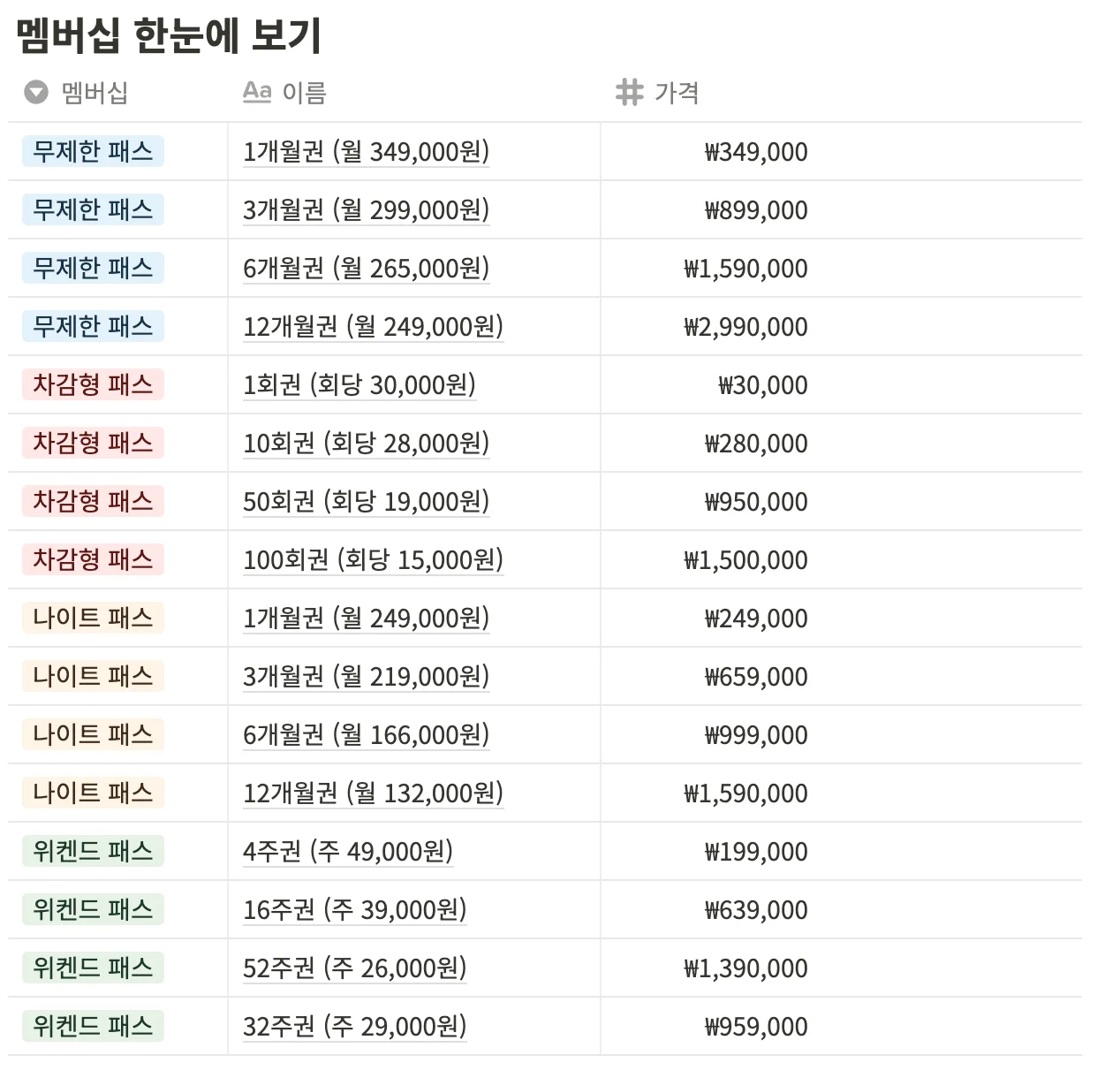This screenshot has width=1120, height=1078.
Task: Click the # icon in the 가격 column header
Action: pos(629,91)
